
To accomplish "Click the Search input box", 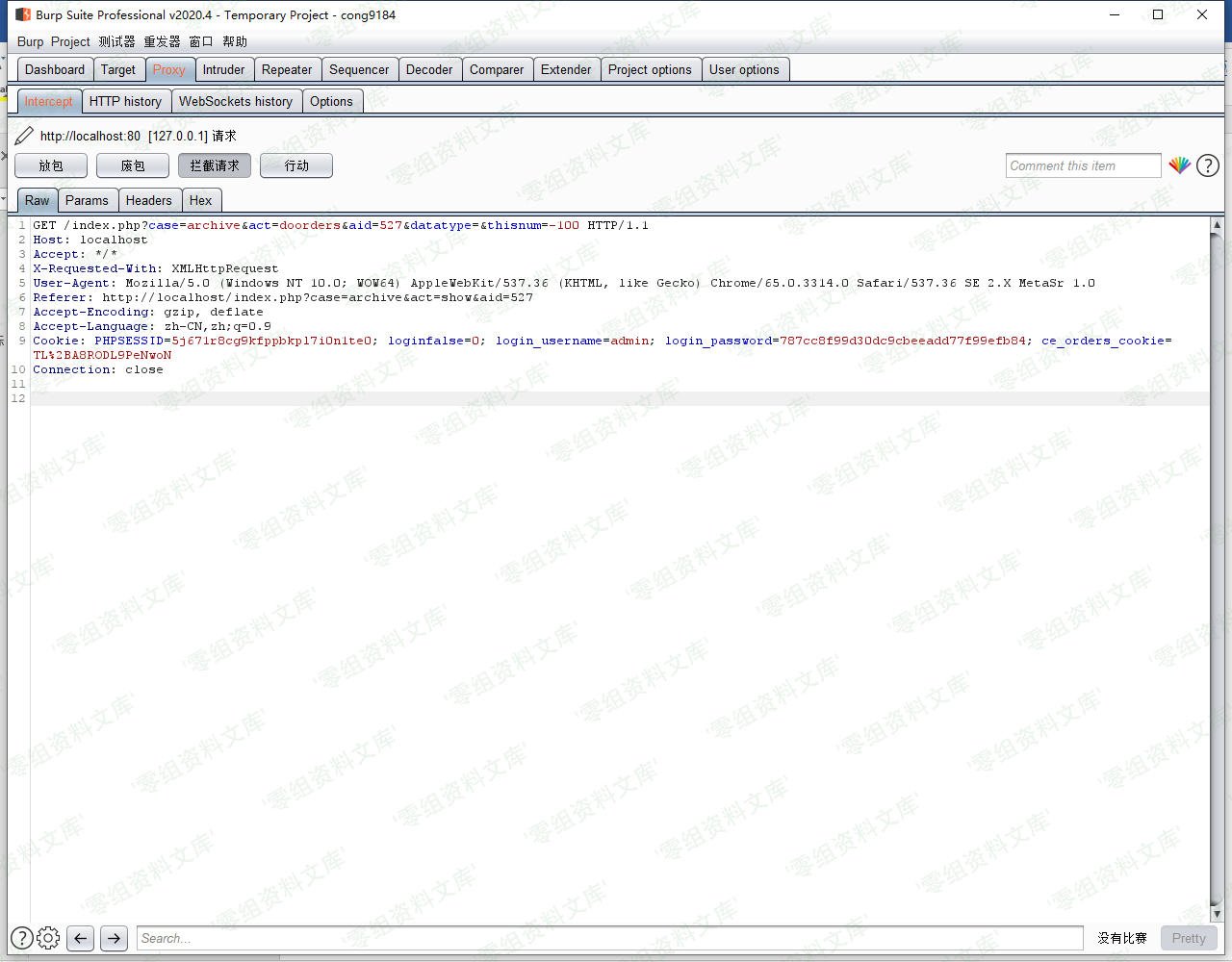I will click(x=610, y=938).
